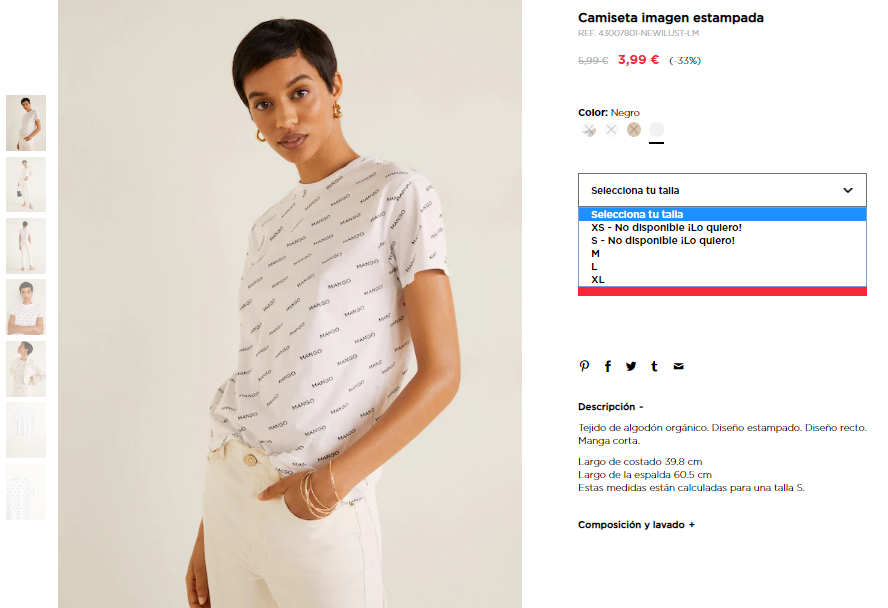Open thumbnail of model wearing jacket
The width and height of the screenshot is (888, 608).
pyautogui.click(x=26, y=369)
